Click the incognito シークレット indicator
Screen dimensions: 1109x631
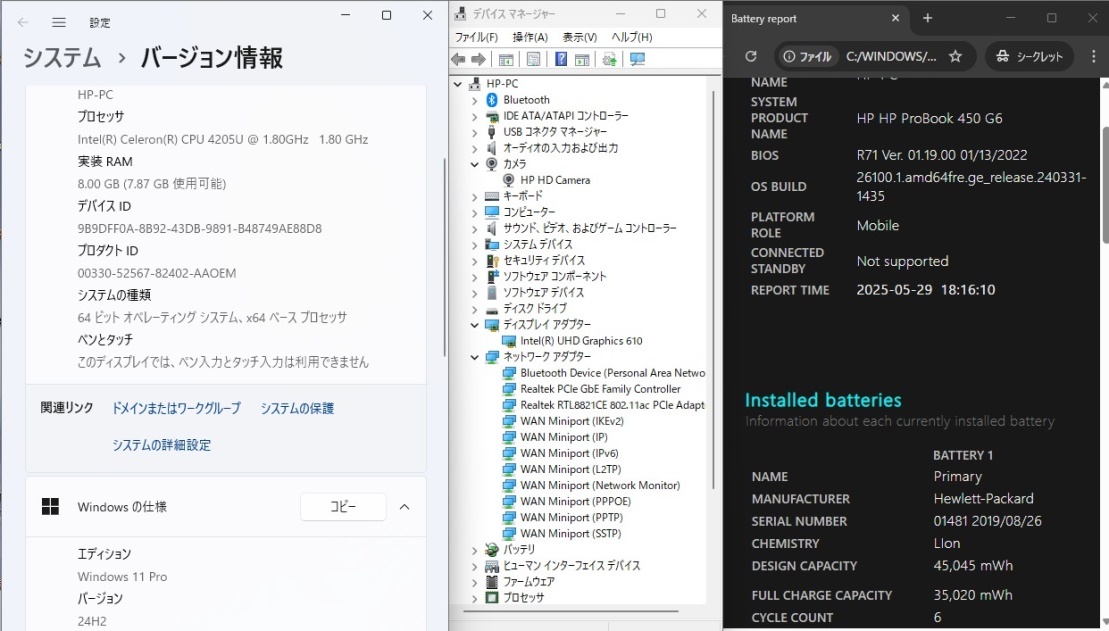1029,56
